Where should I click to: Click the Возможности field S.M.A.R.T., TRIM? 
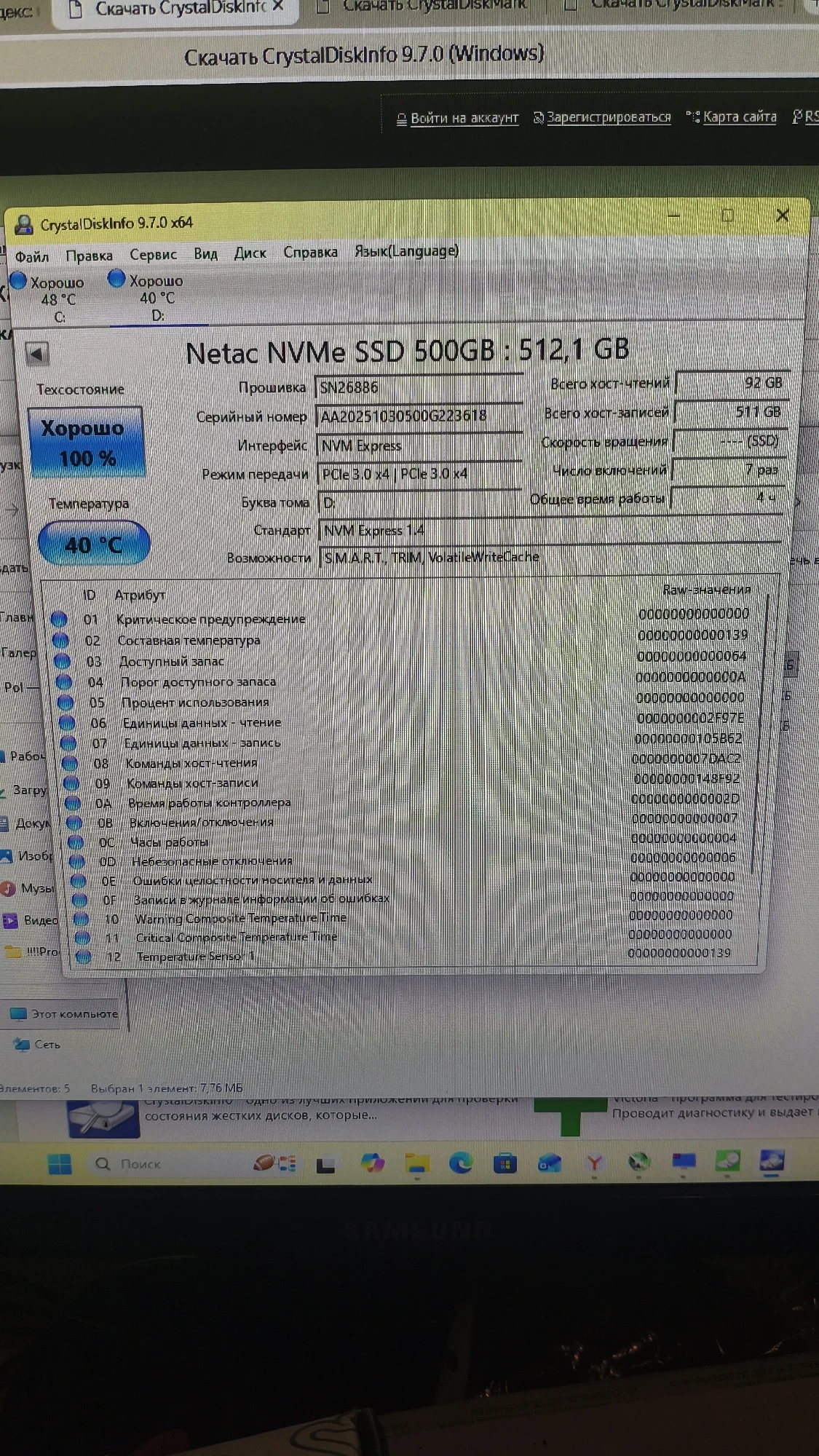(550, 557)
